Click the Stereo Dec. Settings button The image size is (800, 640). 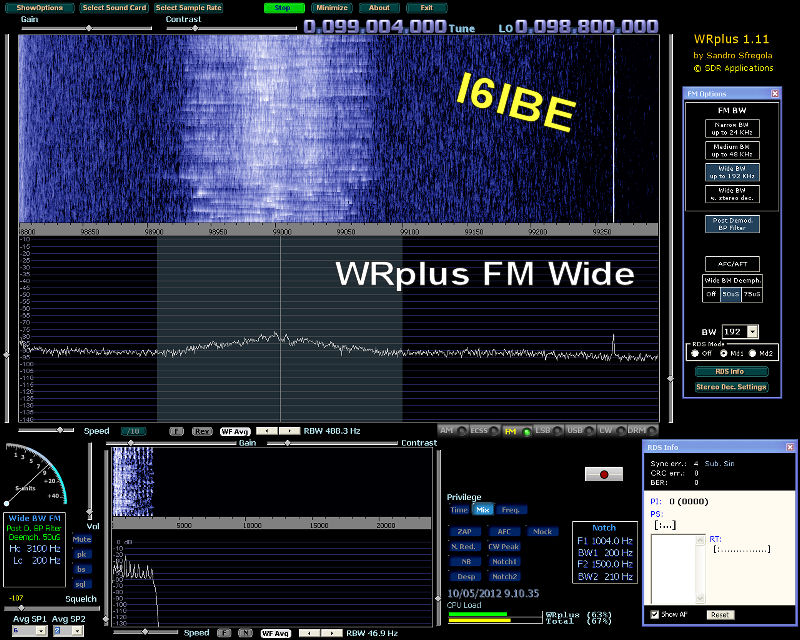(x=732, y=387)
